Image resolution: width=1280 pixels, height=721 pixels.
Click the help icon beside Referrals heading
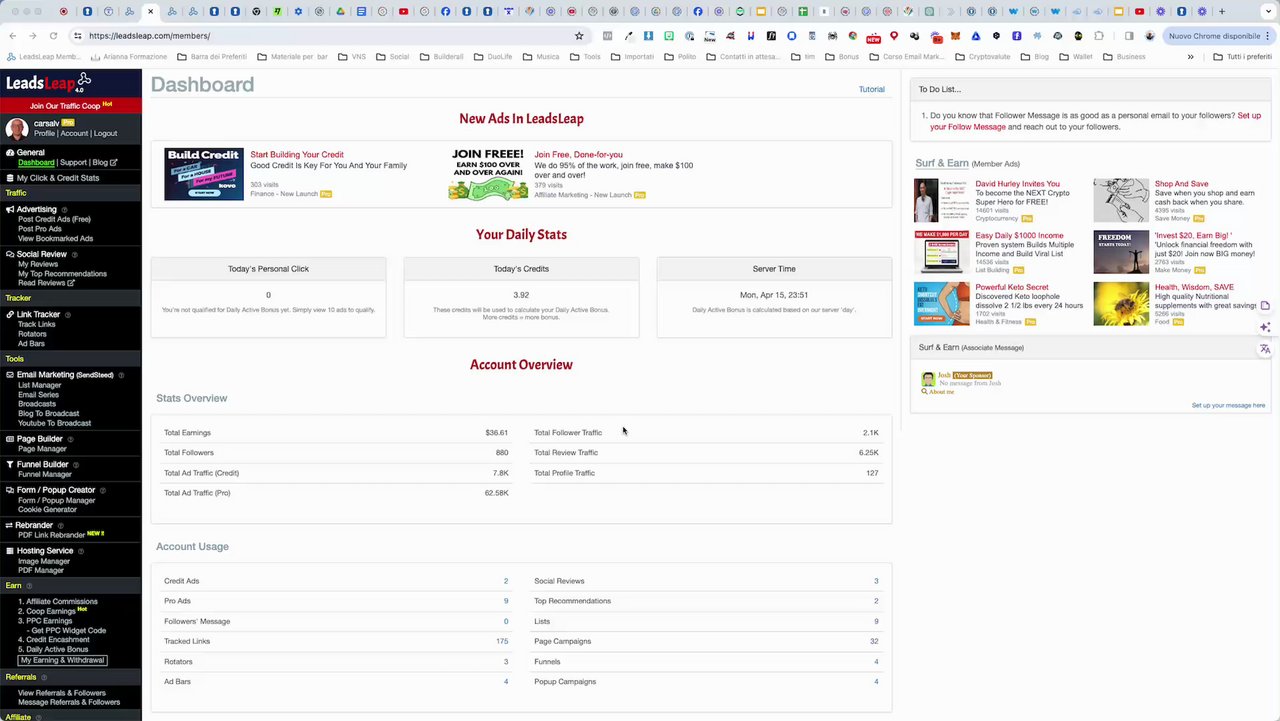pyautogui.click(x=45, y=678)
